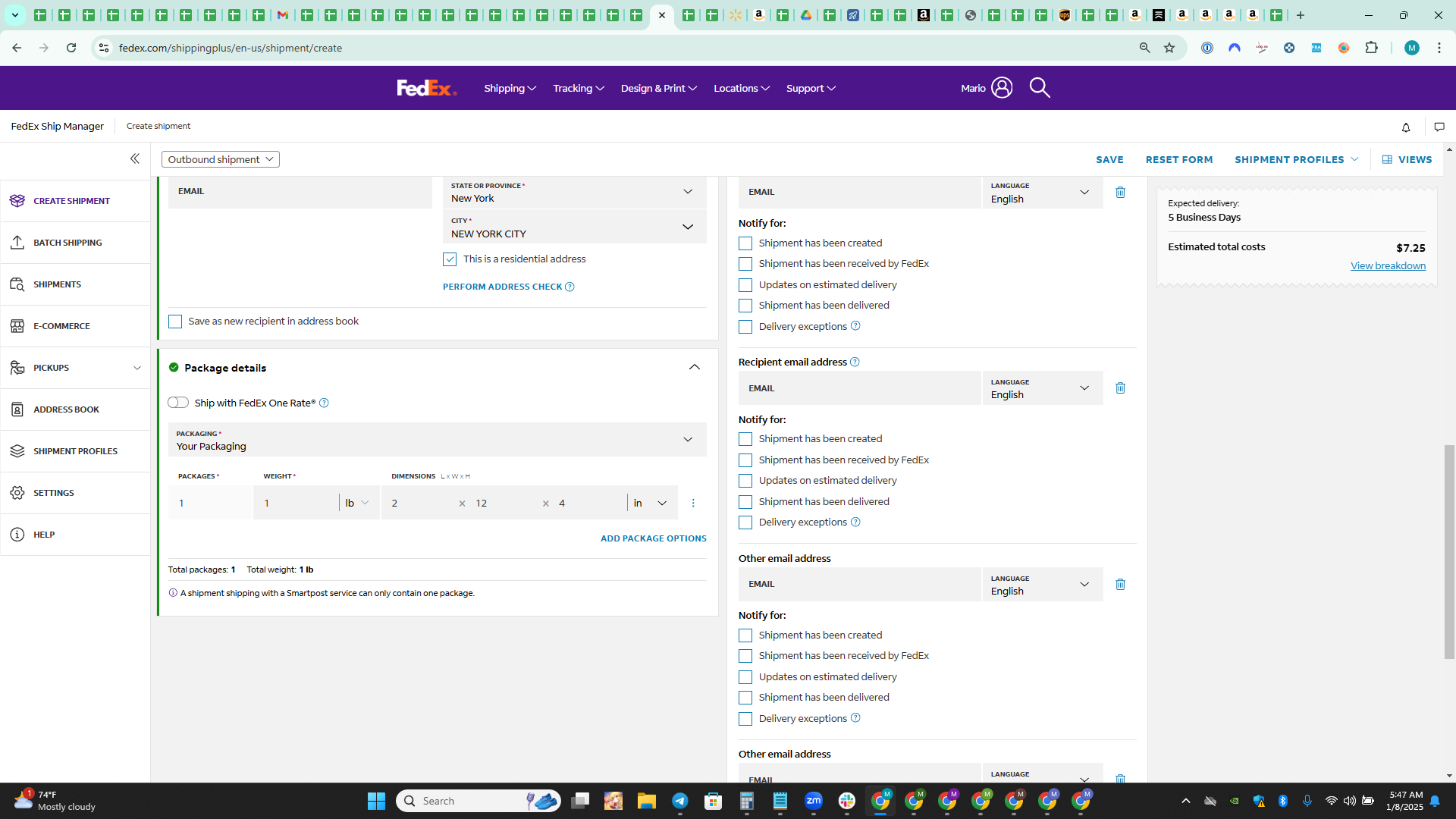Click the package Weight input field
This screenshot has width=1456, height=819.
[x=296, y=503]
